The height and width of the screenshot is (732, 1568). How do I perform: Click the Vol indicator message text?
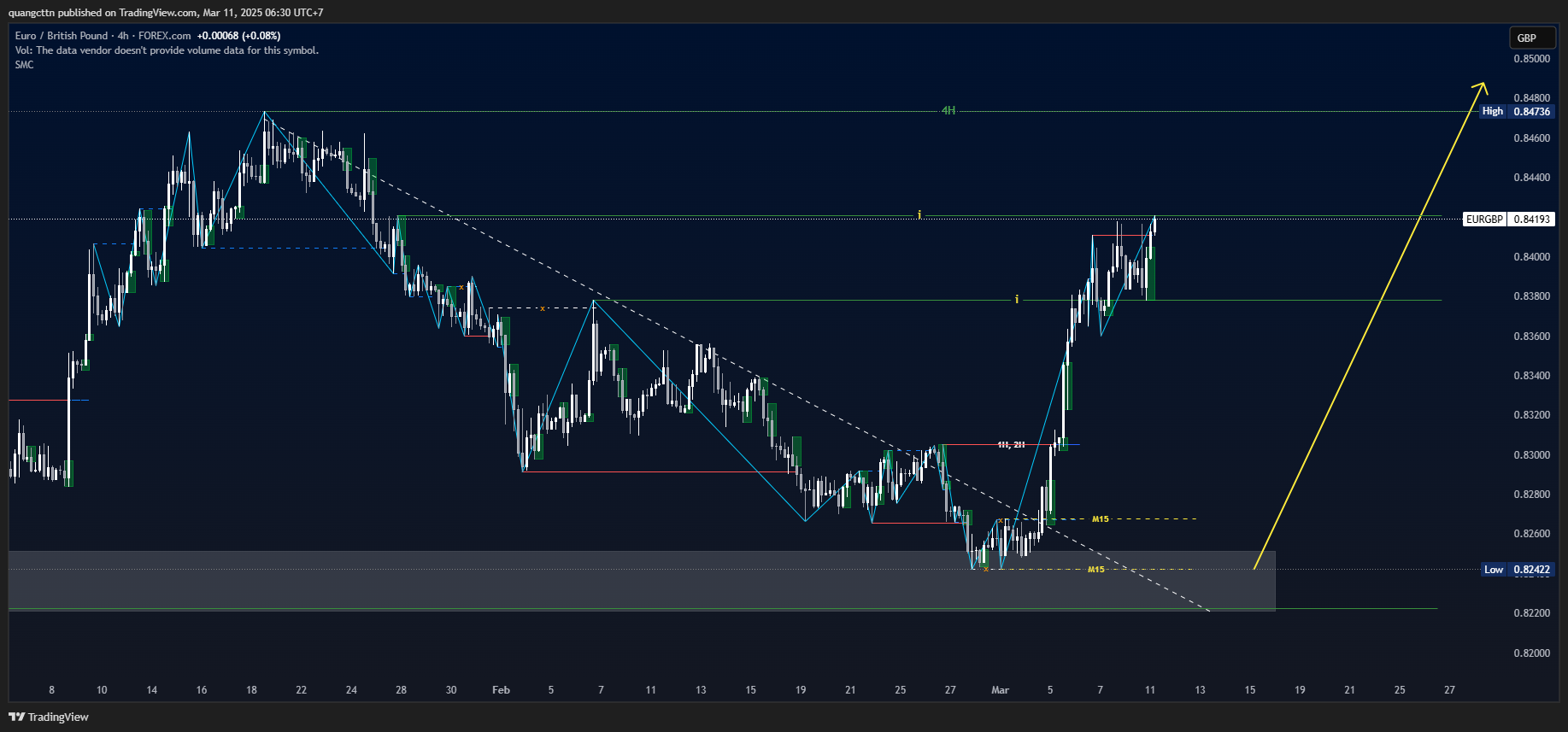(x=167, y=50)
